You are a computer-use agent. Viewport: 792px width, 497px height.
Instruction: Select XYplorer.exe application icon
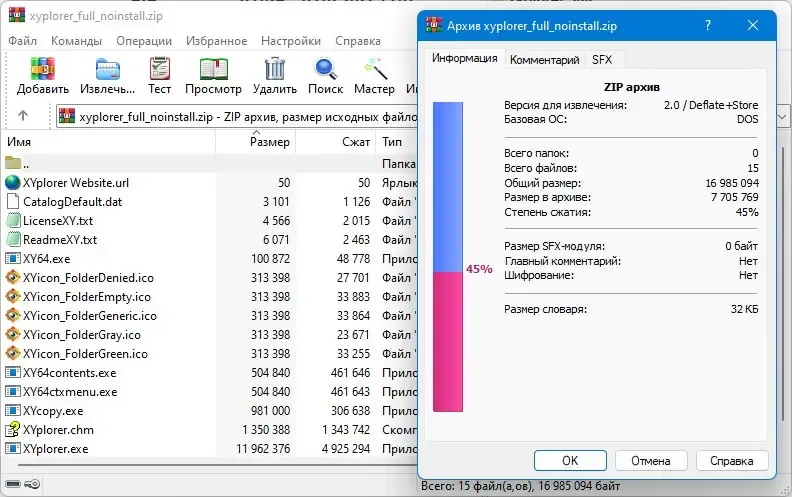coord(13,449)
